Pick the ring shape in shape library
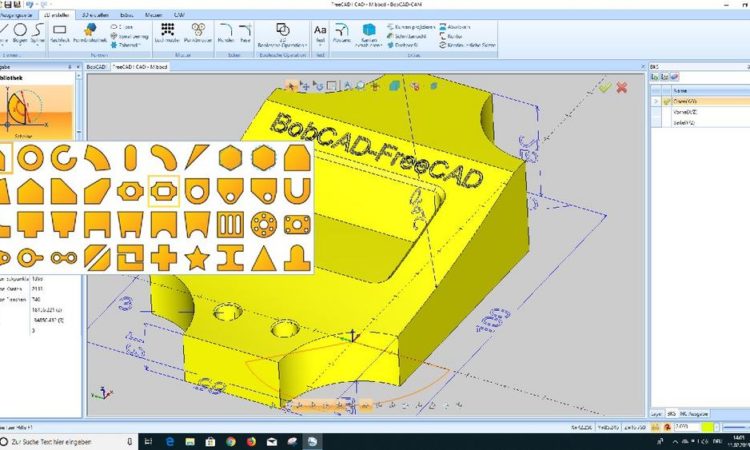The height and width of the screenshot is (450, 750). point(31,158)
